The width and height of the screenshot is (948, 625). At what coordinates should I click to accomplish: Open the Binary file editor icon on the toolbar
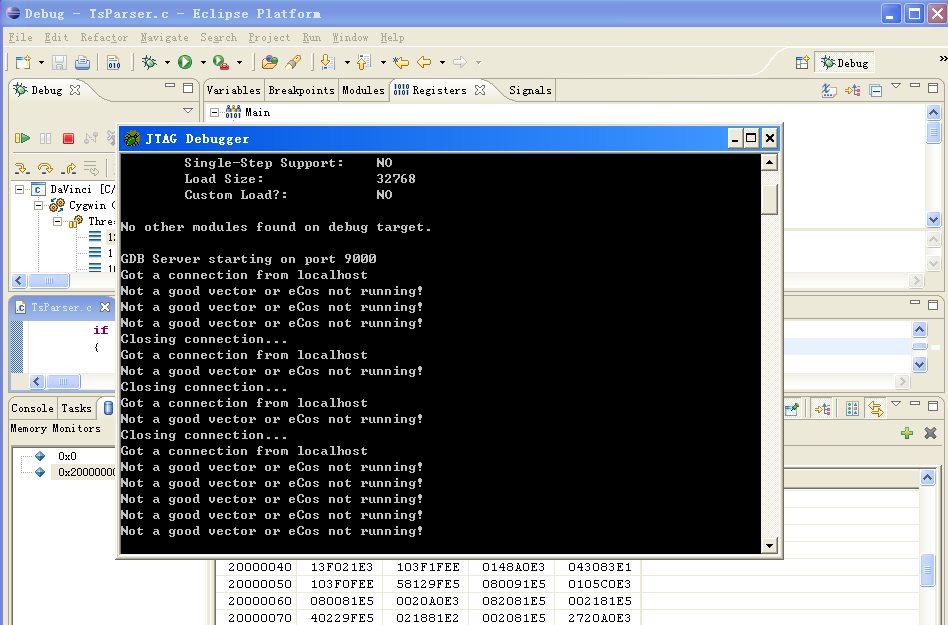114,62
